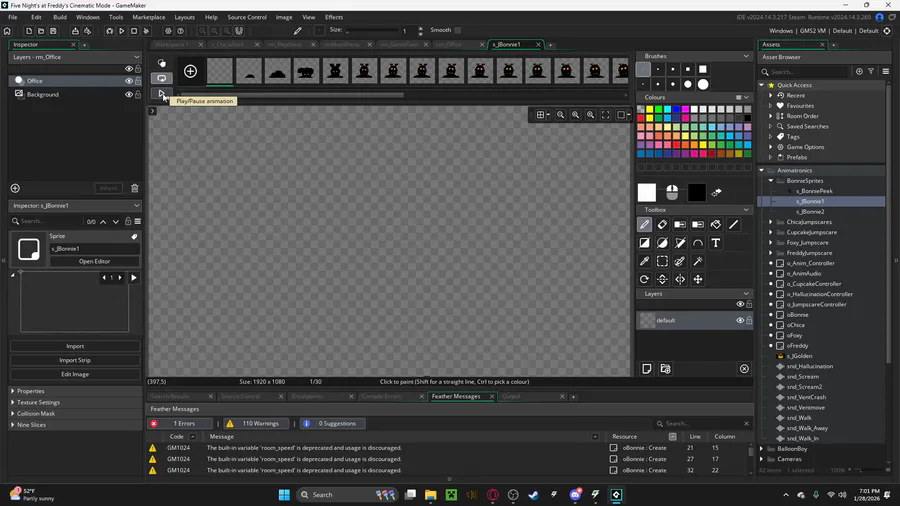Click the Import button
900x506 pixels.
pos(75,347)
